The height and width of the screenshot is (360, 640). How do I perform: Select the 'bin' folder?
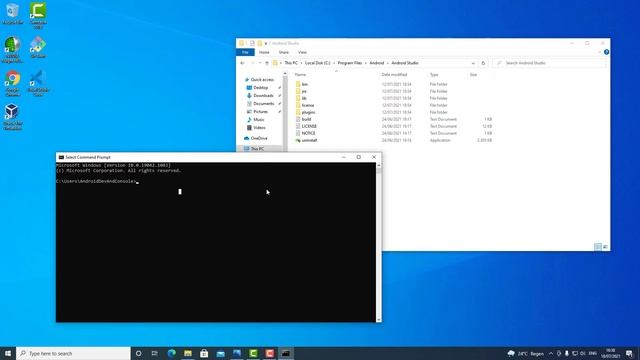[x=304, y=84]
